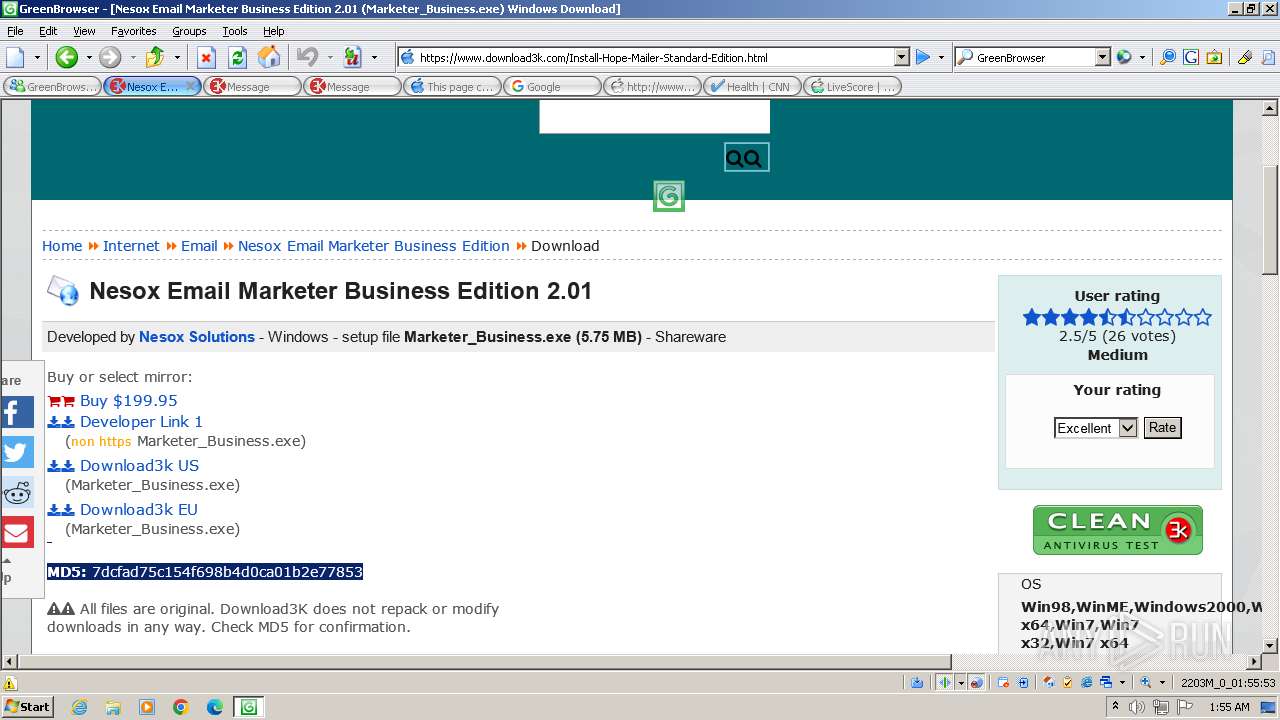Switch to the Google tab
The image size is (1280, 720).
pos(552,87)
